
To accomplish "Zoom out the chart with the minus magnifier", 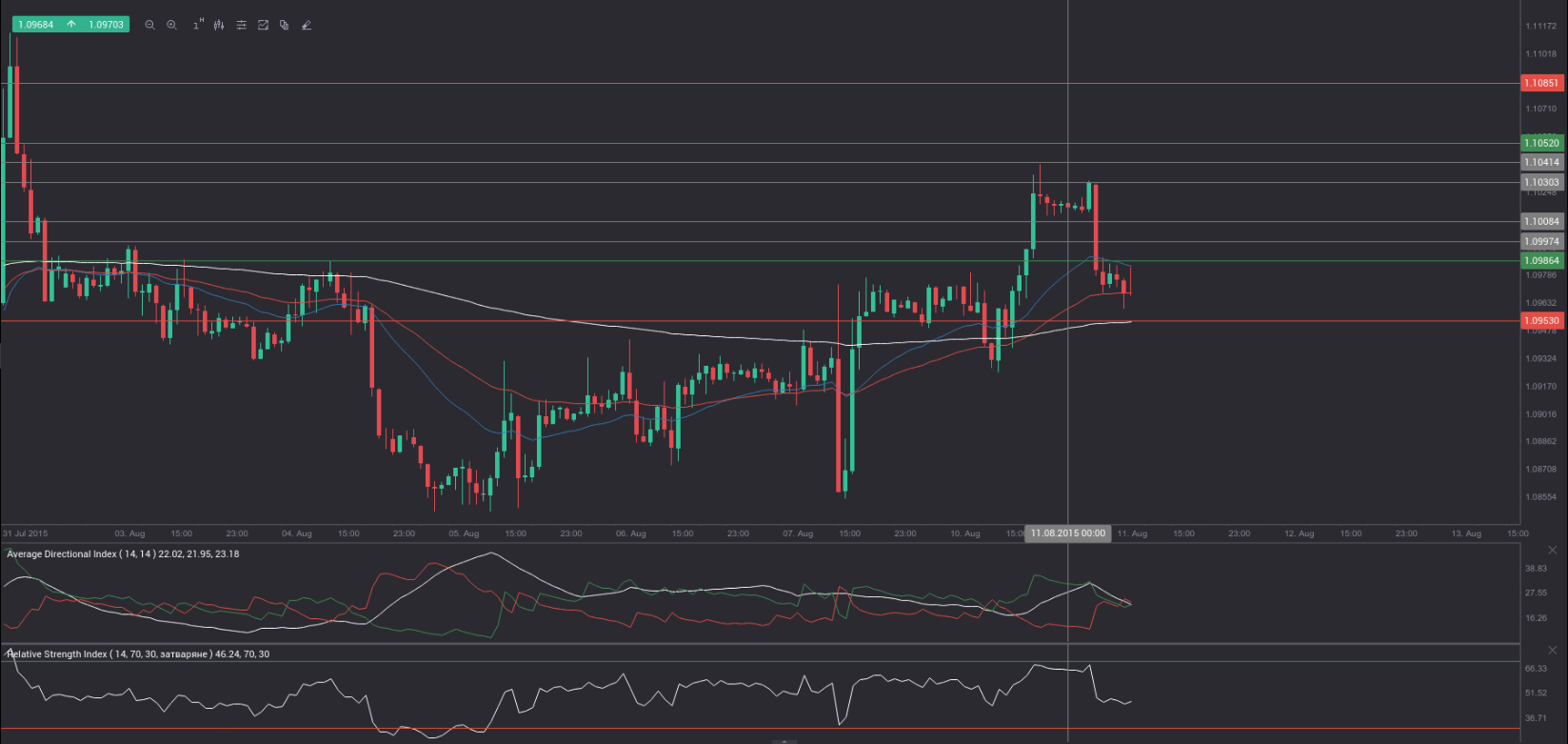I will pyautogui.click(x=149, y=25).
